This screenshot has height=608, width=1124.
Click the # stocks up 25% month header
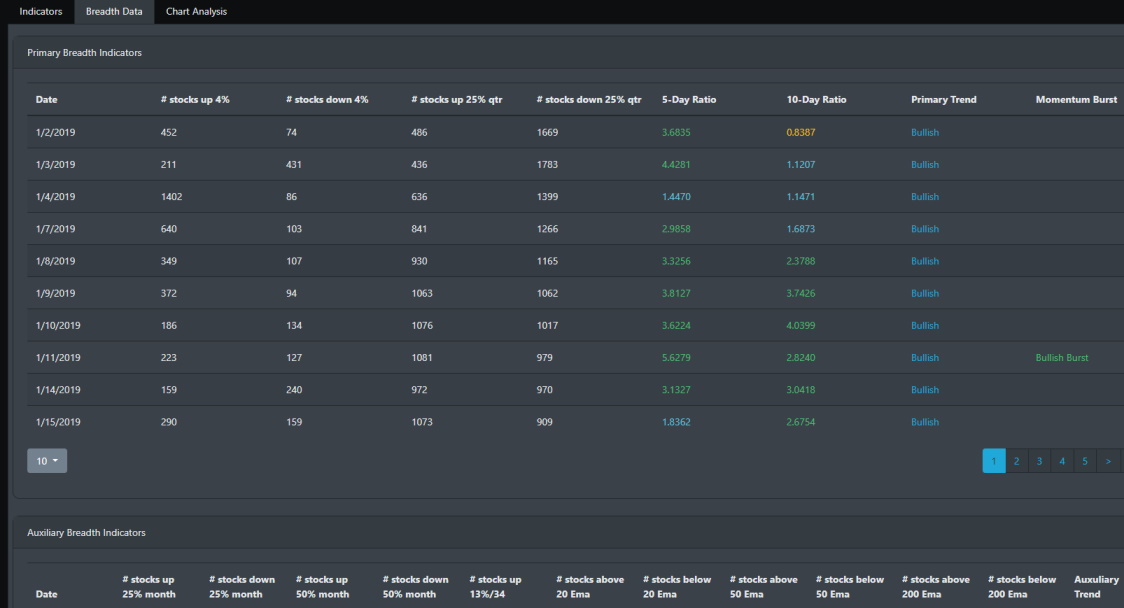coord(148,587)
